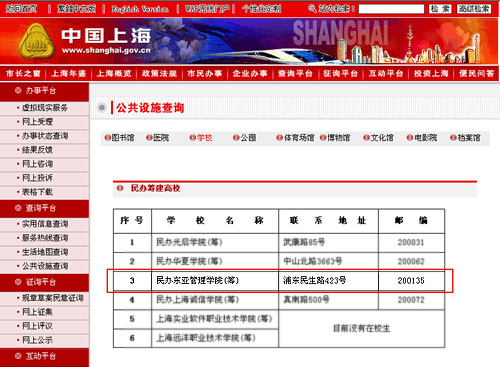Screen dimensions: 500x367
Task: Open 公共设施查询 in the sidebar
Action: coord(45,266)
